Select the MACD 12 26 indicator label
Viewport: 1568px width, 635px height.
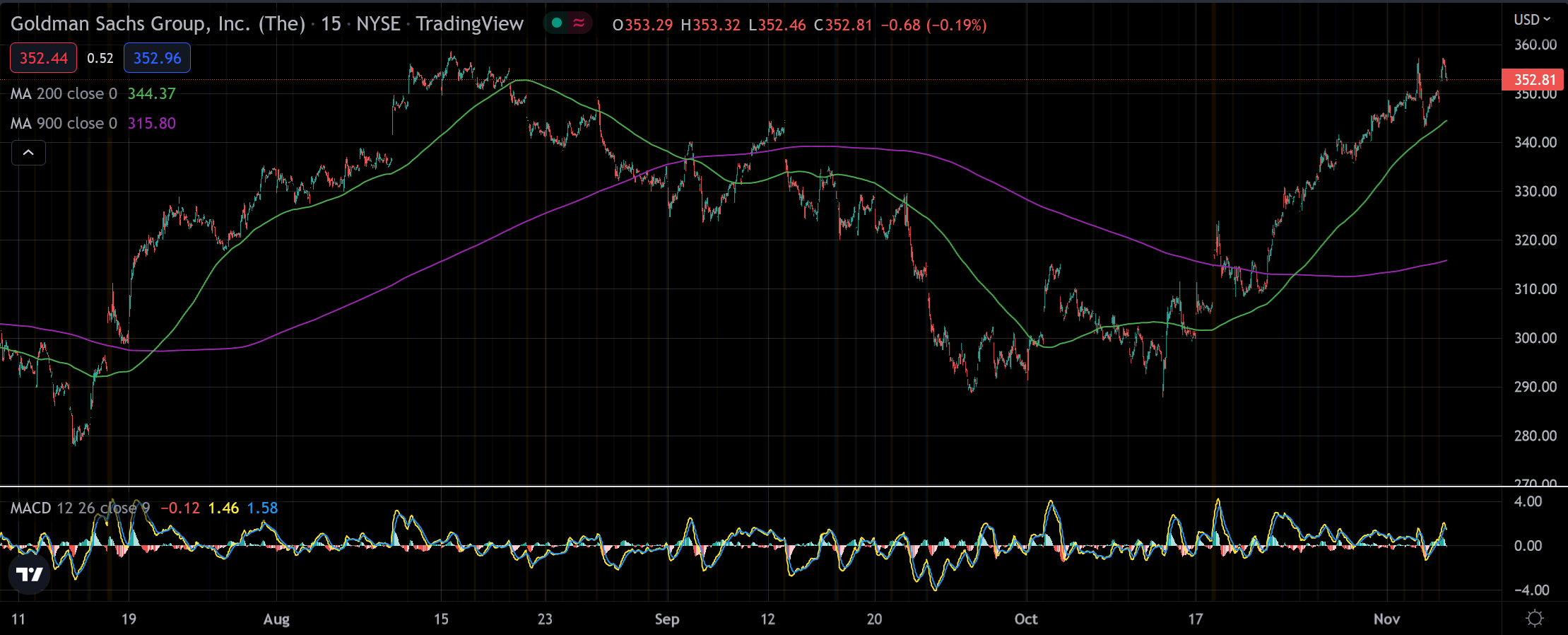(x=80, y=508)
